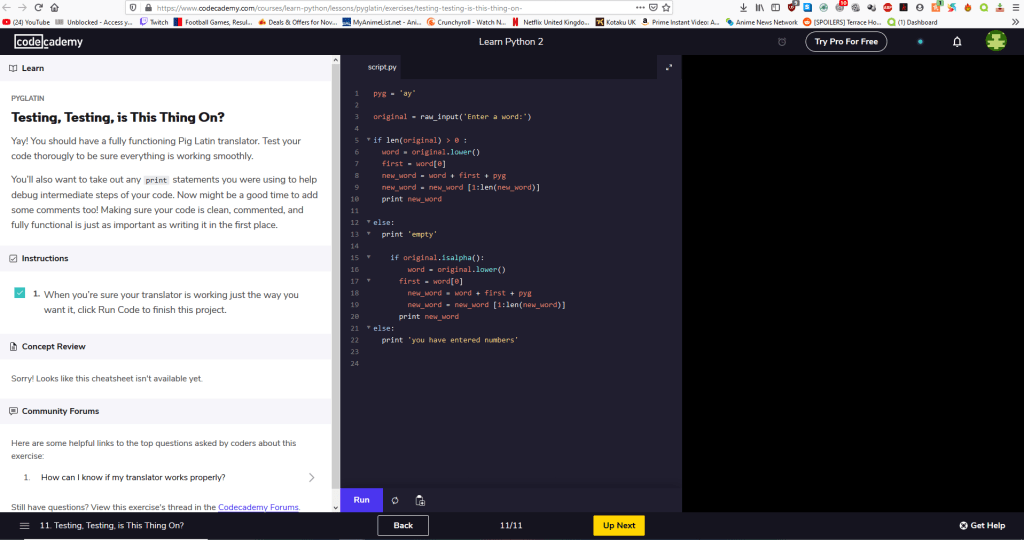Click the scroll up arrow of lesson panel
The image size is (1024, 540).
pyautogui.click(x=336, y=59)
